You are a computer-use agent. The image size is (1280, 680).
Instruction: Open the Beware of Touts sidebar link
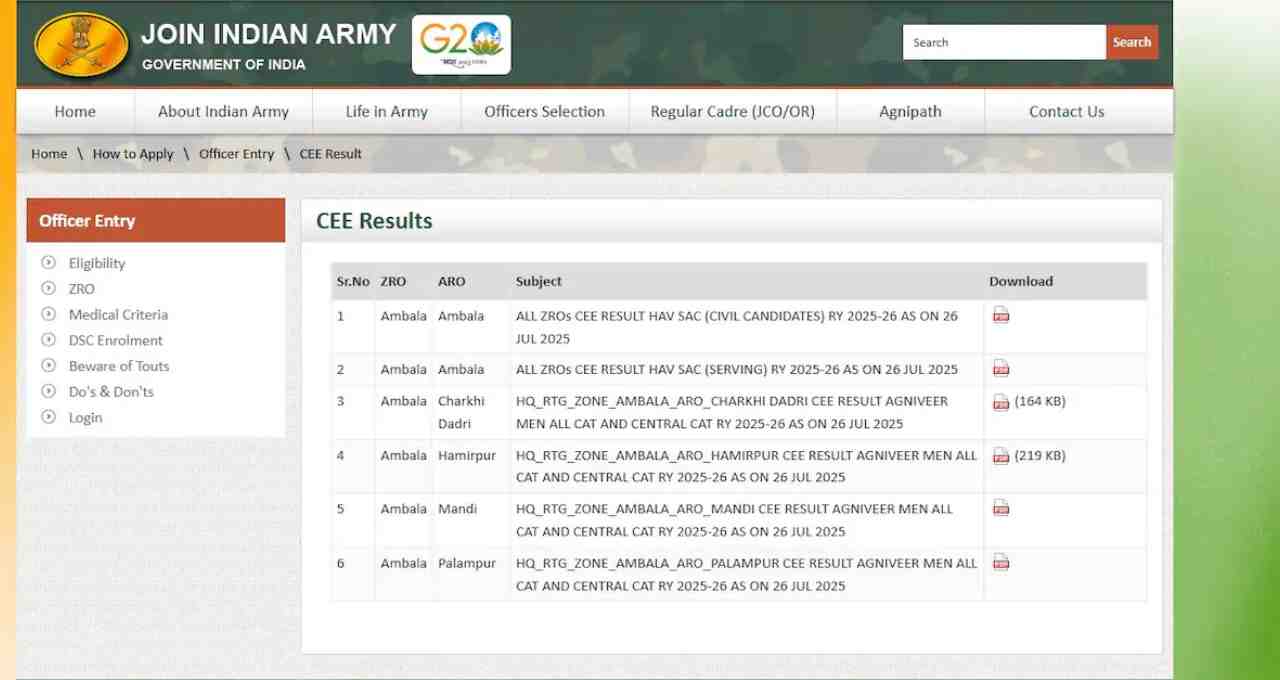119,366
